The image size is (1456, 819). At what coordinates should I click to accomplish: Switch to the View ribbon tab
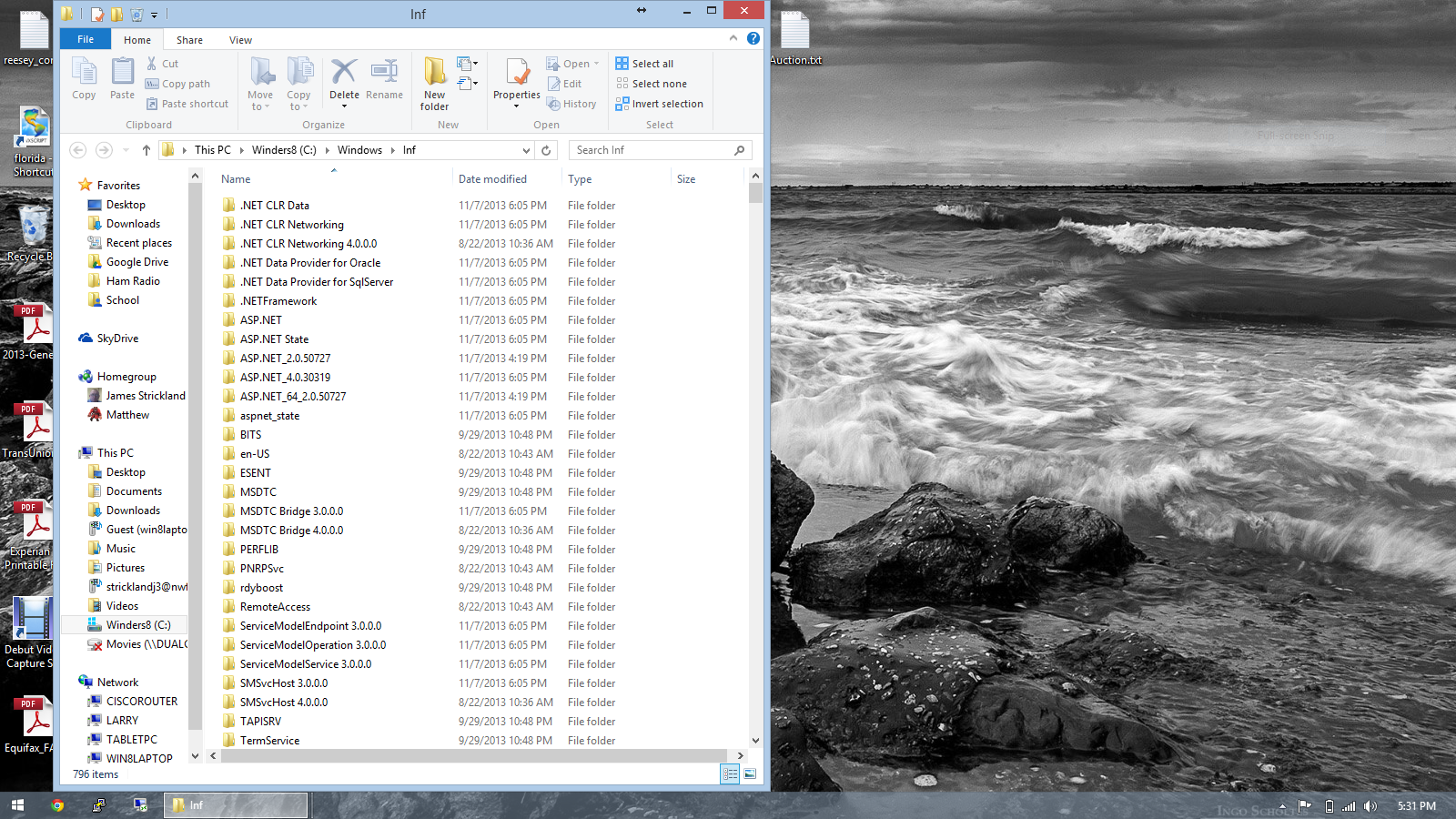(x=240, y=40)
